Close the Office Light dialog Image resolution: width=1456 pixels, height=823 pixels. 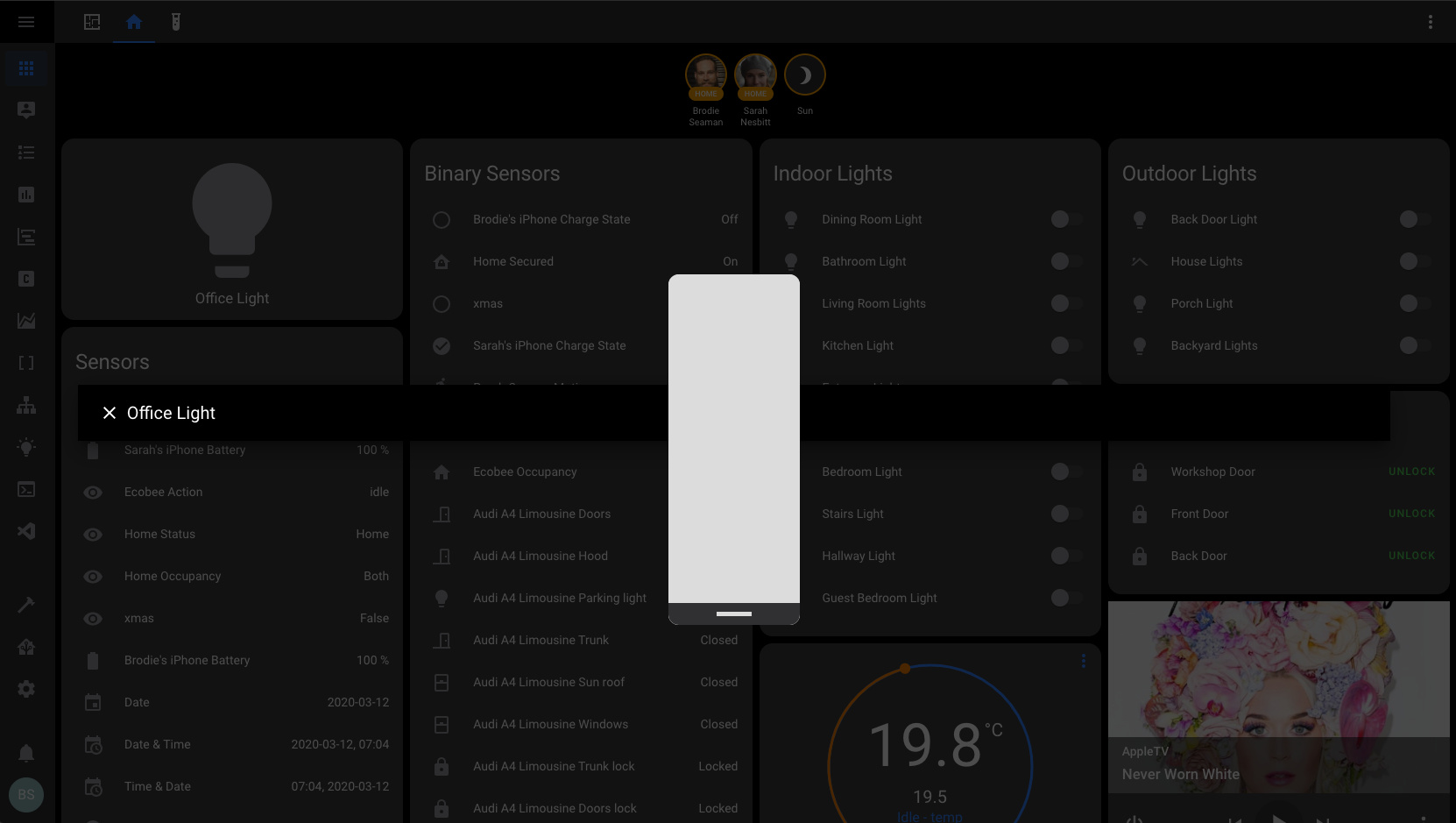pyautogui.click(x=110, y=413)
